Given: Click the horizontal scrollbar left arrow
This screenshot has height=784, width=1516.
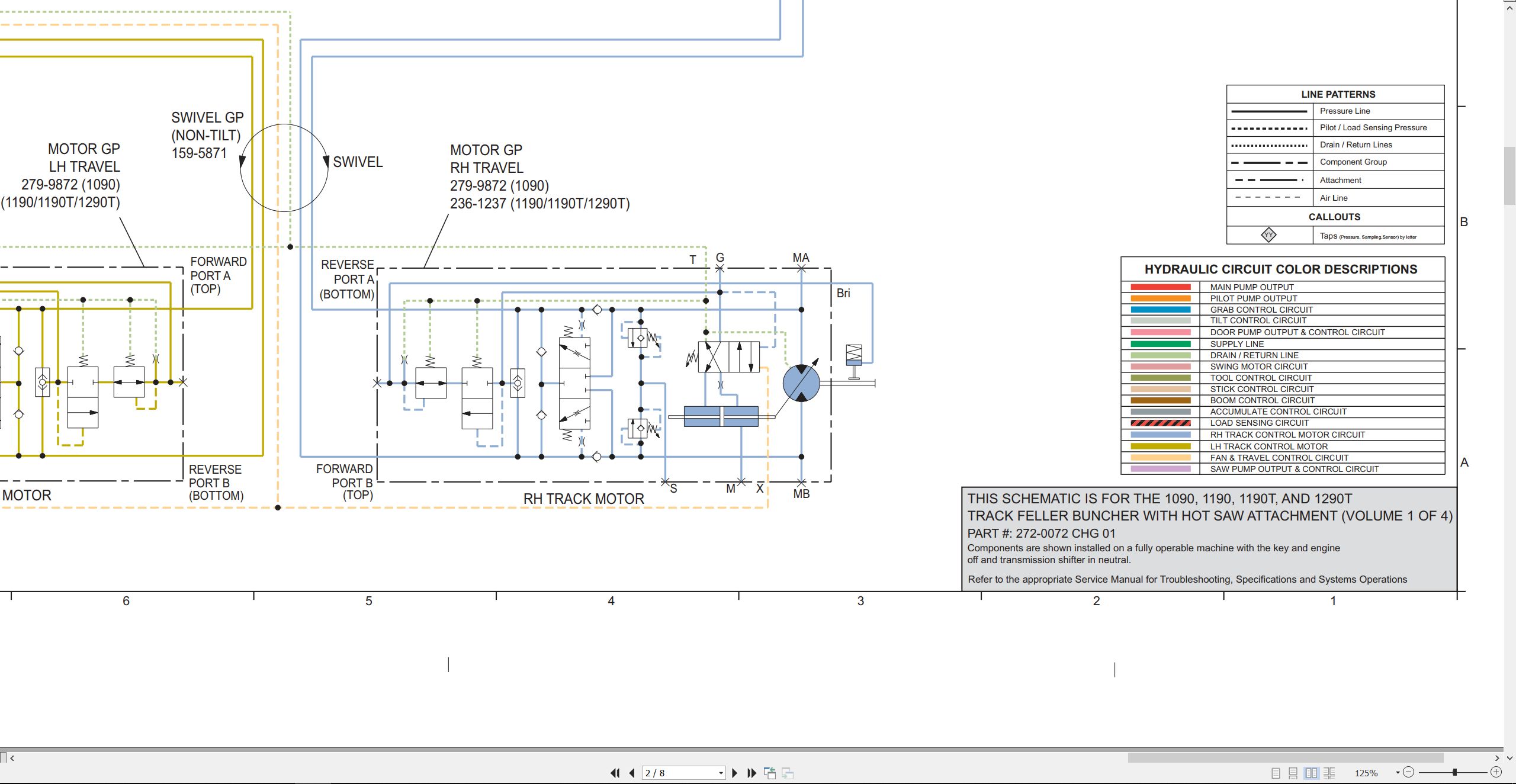Looking at the screenshot, I should [x=12, y=757].
